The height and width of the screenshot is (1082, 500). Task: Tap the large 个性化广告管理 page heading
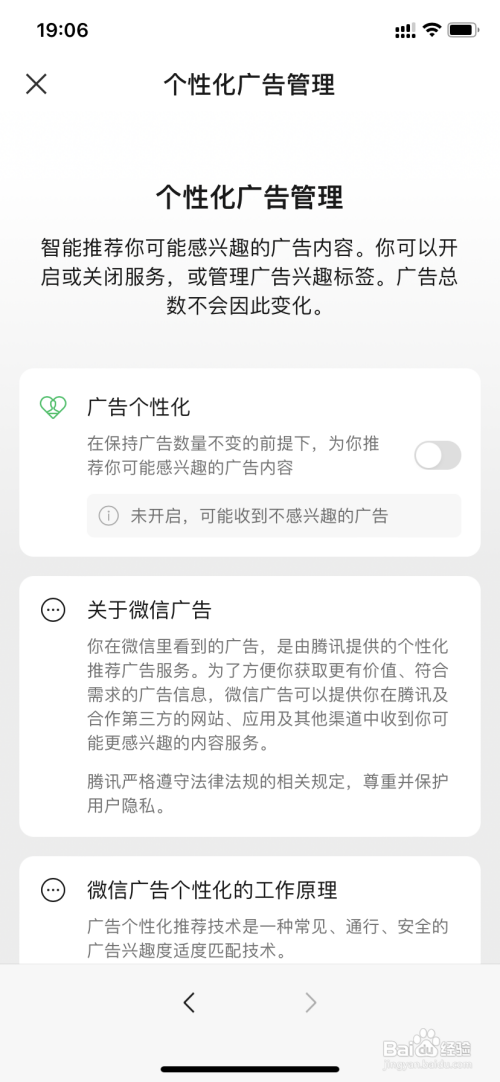click(x=249, y=197)
